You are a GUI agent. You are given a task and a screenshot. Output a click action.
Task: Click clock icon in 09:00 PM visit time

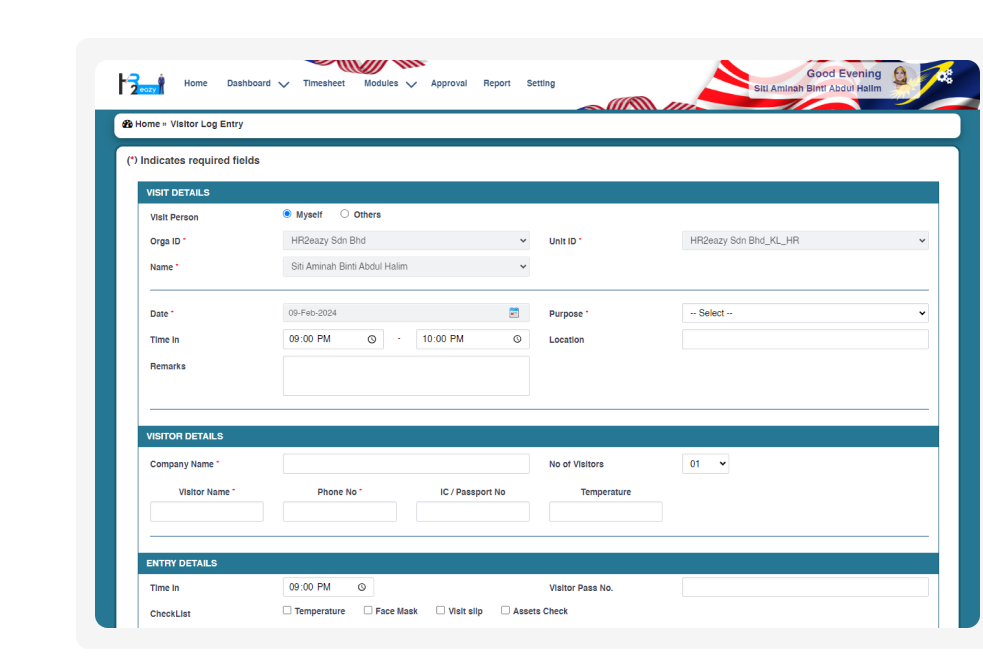point(372,340)
